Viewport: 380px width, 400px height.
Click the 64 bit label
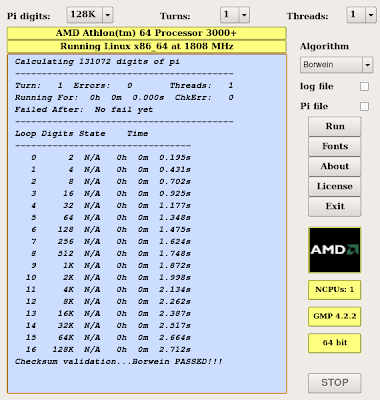335,343
